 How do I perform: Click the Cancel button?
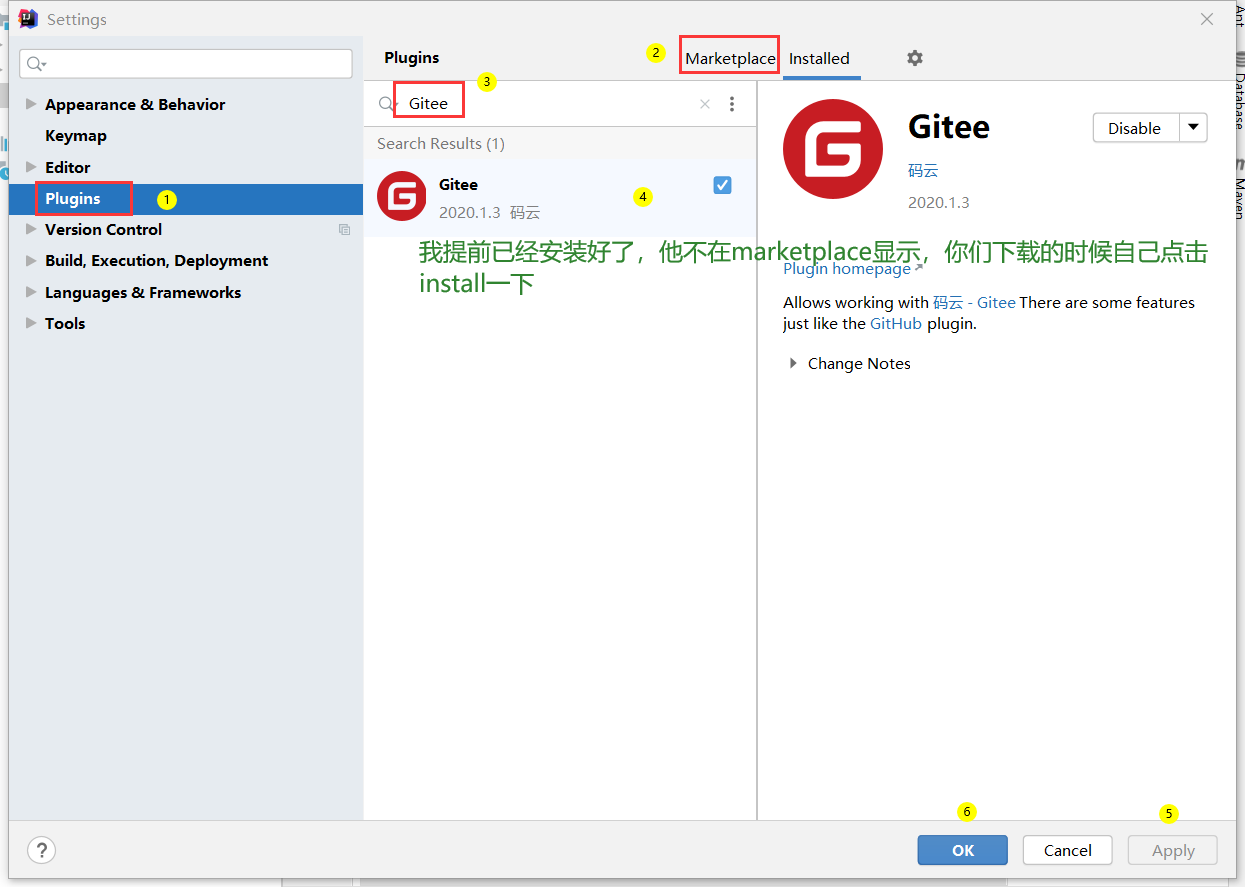(x=1067, y=850)
